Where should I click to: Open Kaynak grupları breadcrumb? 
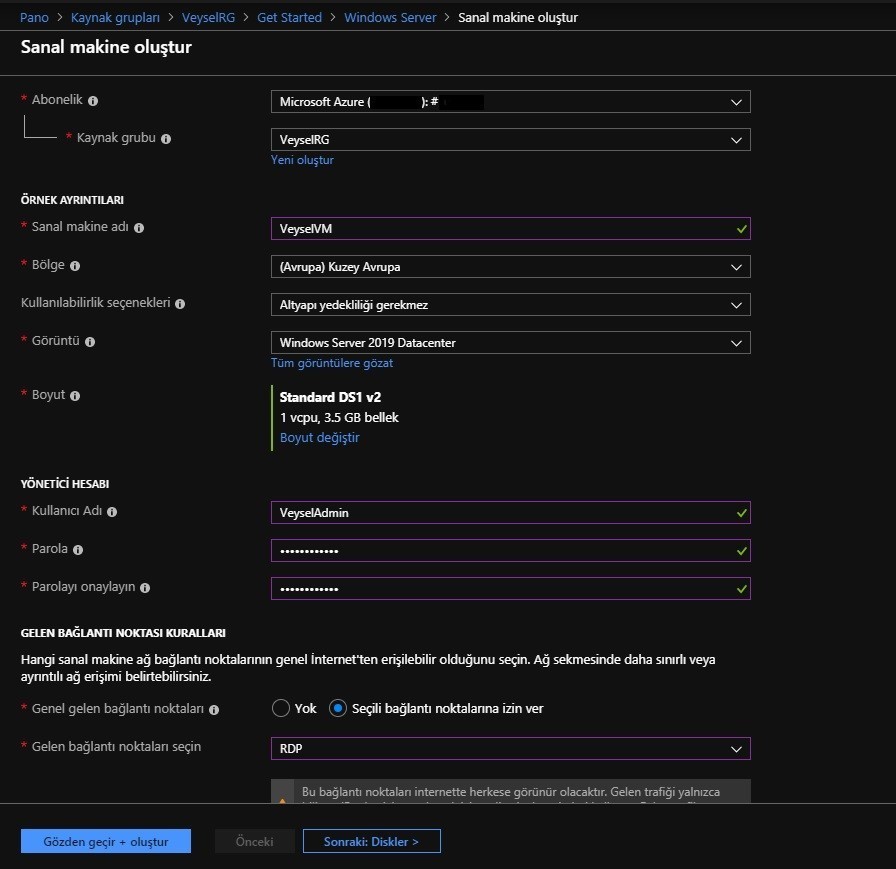pyautogui.click(x=115, y=18)
